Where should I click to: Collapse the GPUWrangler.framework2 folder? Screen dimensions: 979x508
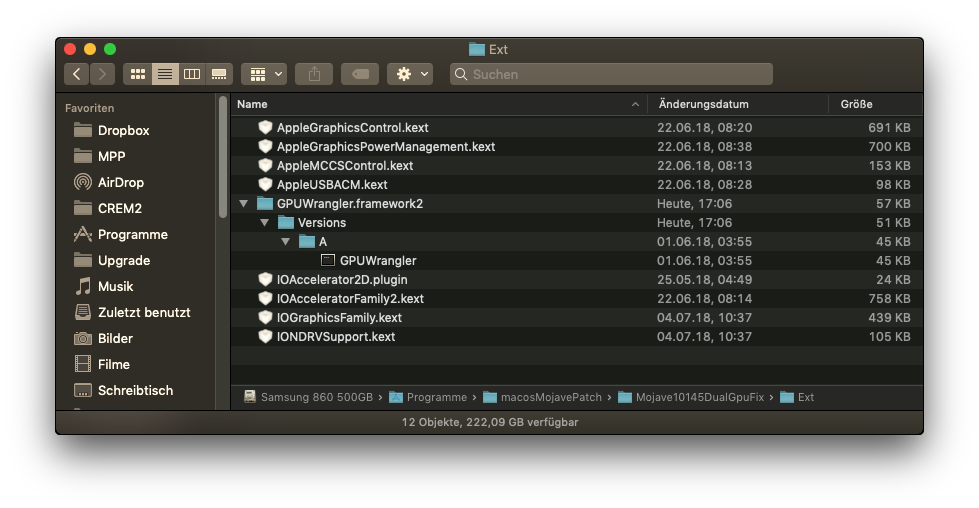coord(244,203)
